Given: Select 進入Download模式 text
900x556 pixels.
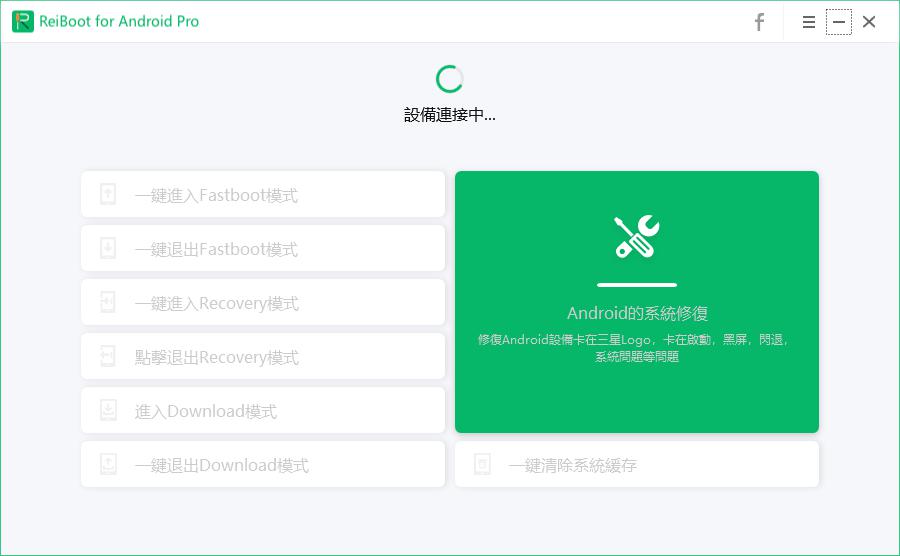Looking at the screenshot, I should tap(206, 411).
